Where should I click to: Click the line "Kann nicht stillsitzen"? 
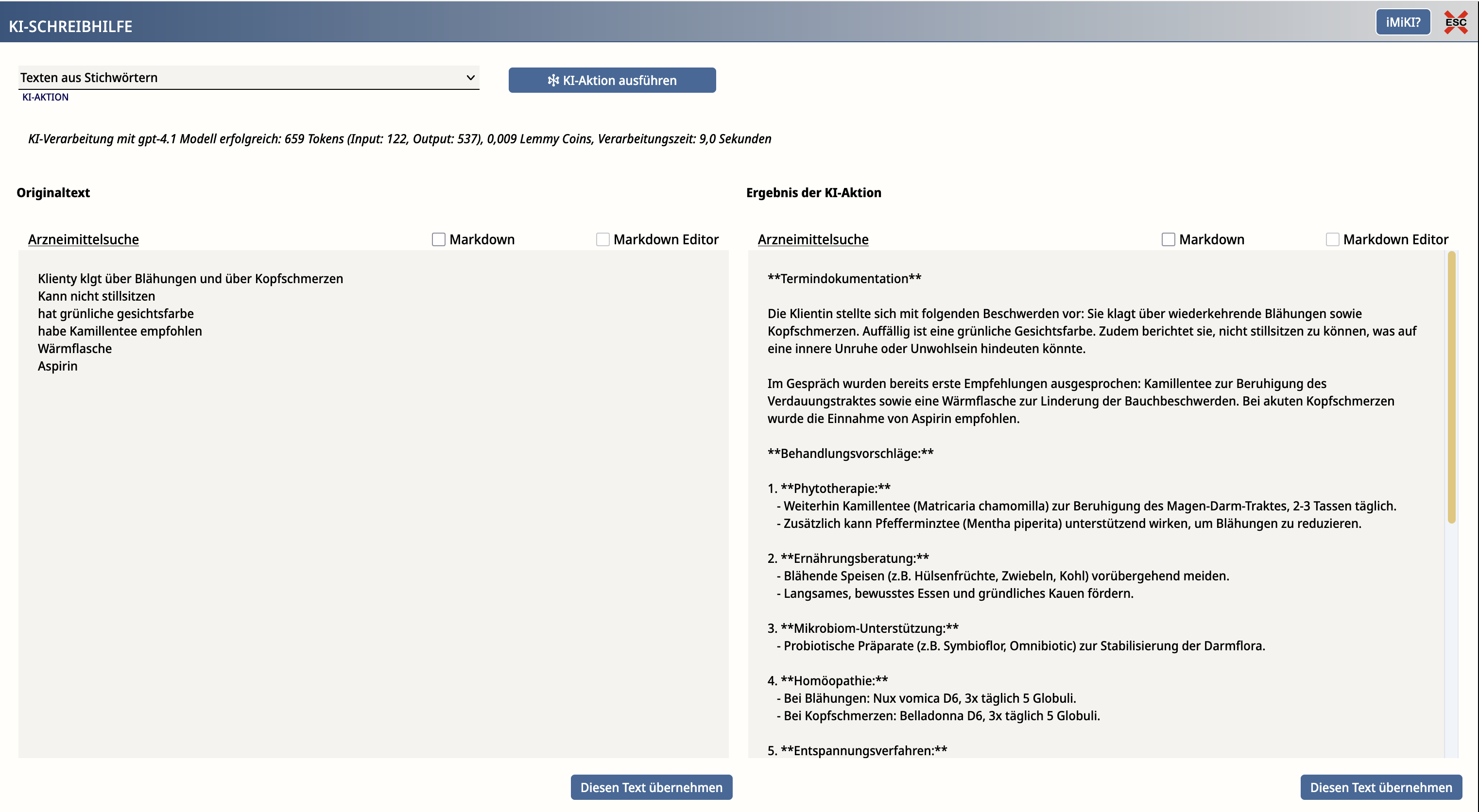(97, 296)
